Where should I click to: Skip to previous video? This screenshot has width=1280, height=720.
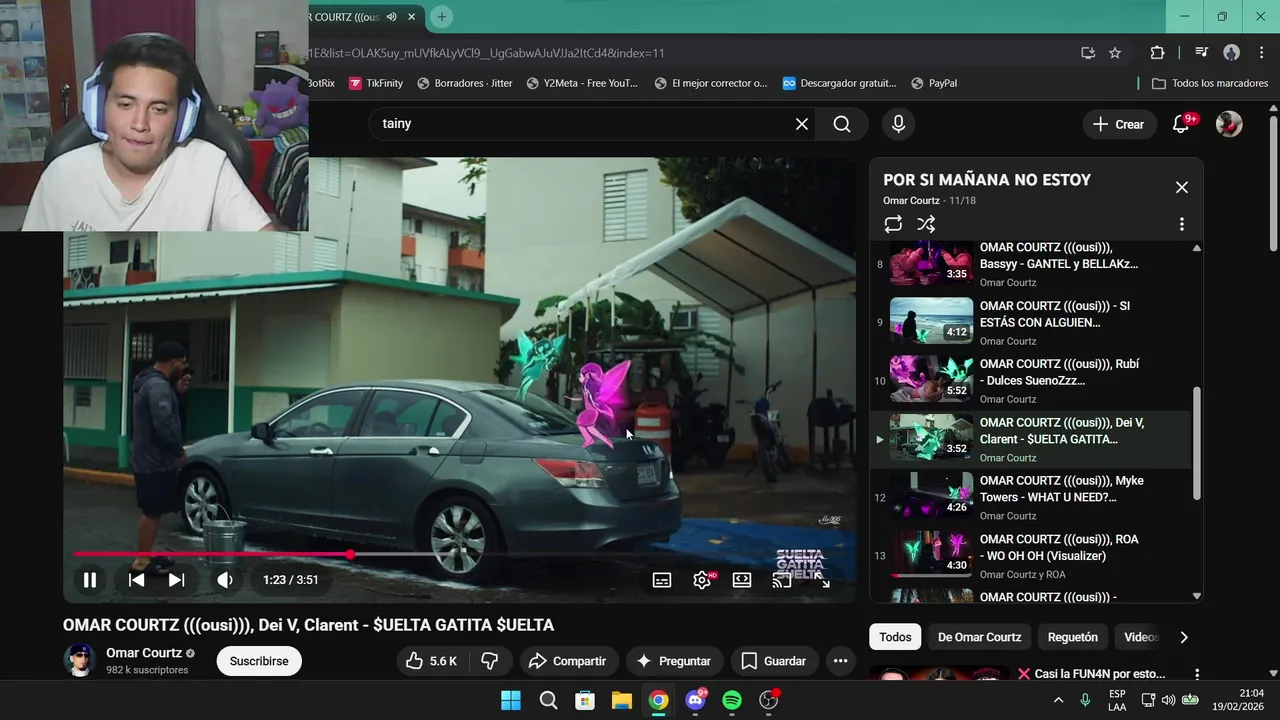[136, 580]
